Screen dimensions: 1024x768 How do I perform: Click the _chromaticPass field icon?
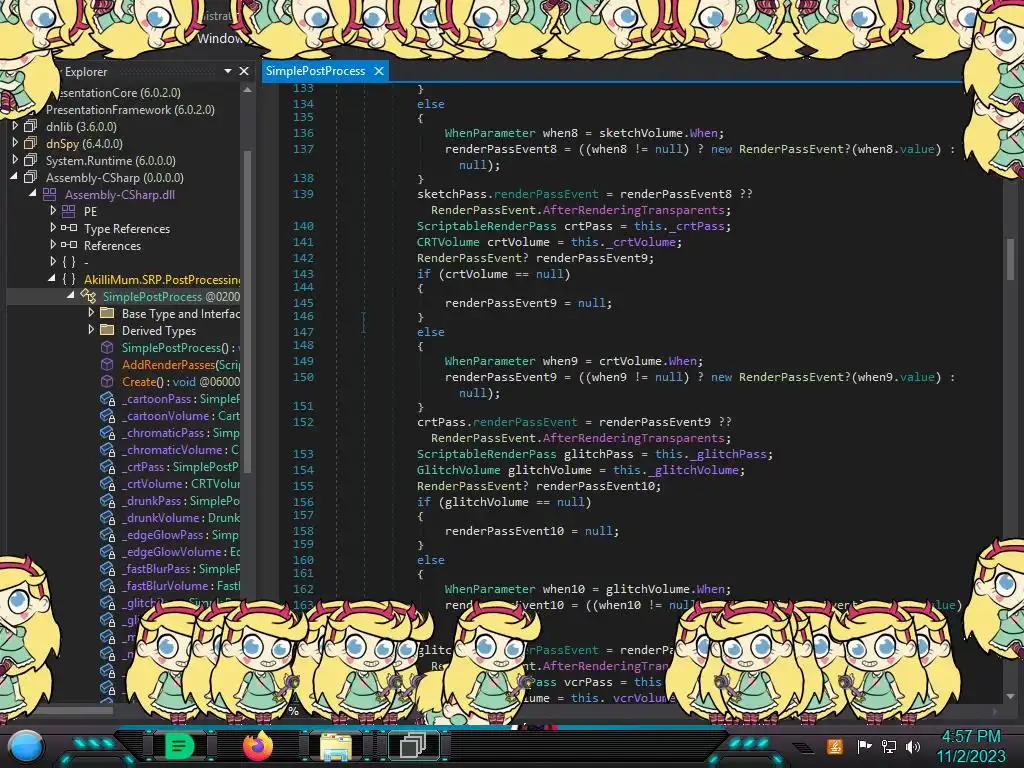pyautogui.click(x=108, y=433)
